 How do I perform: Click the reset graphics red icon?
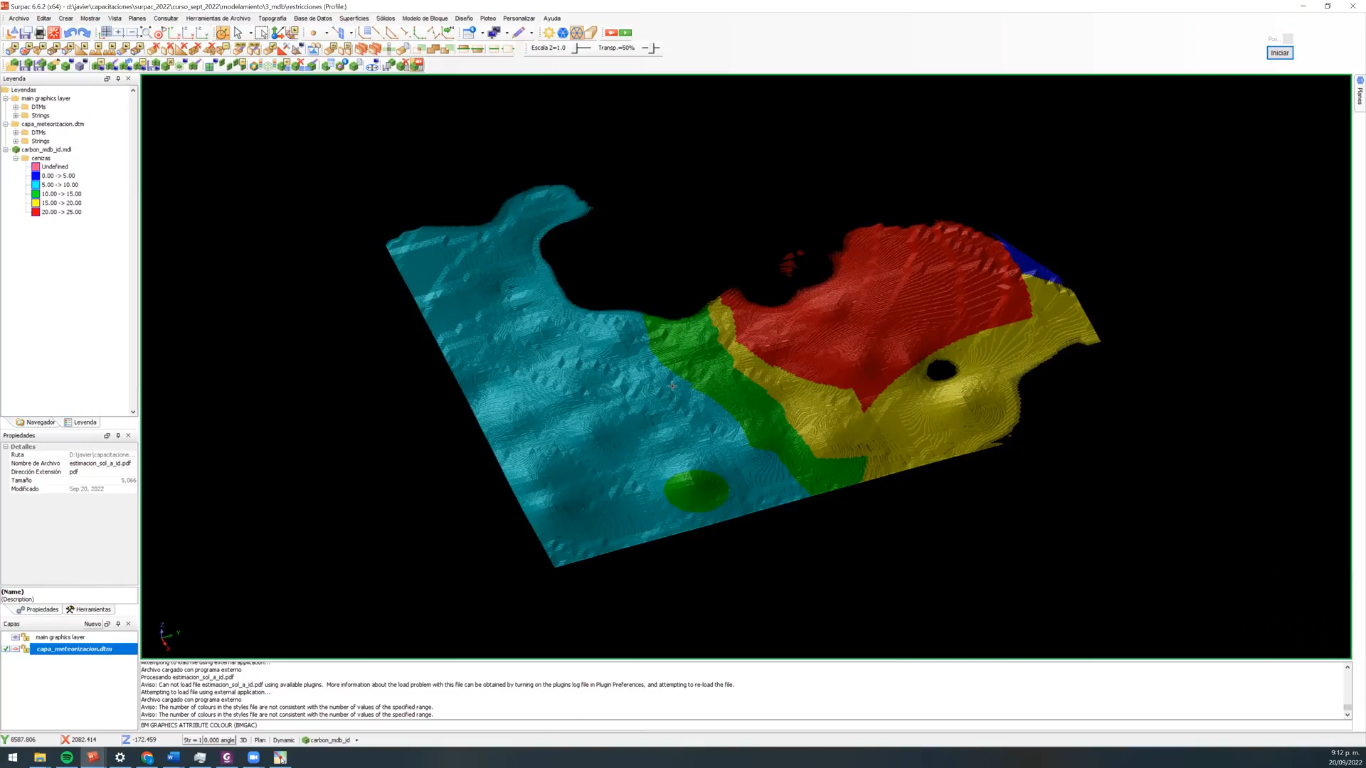54,33
